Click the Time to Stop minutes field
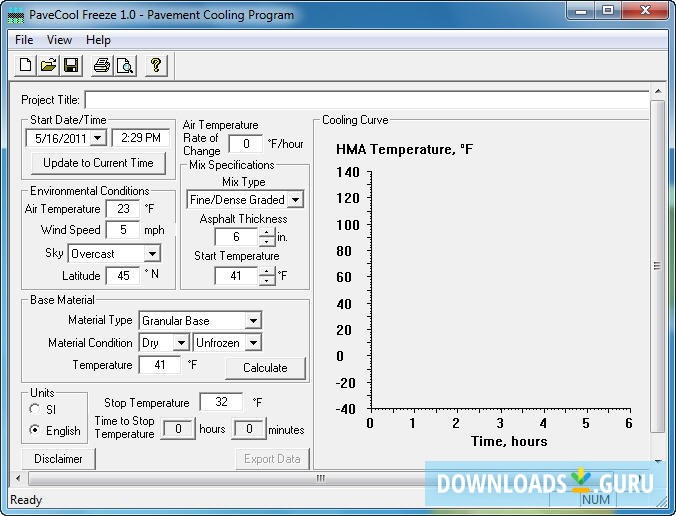The height and width of the screenshot is (516, 676). [x=249, y=429]
